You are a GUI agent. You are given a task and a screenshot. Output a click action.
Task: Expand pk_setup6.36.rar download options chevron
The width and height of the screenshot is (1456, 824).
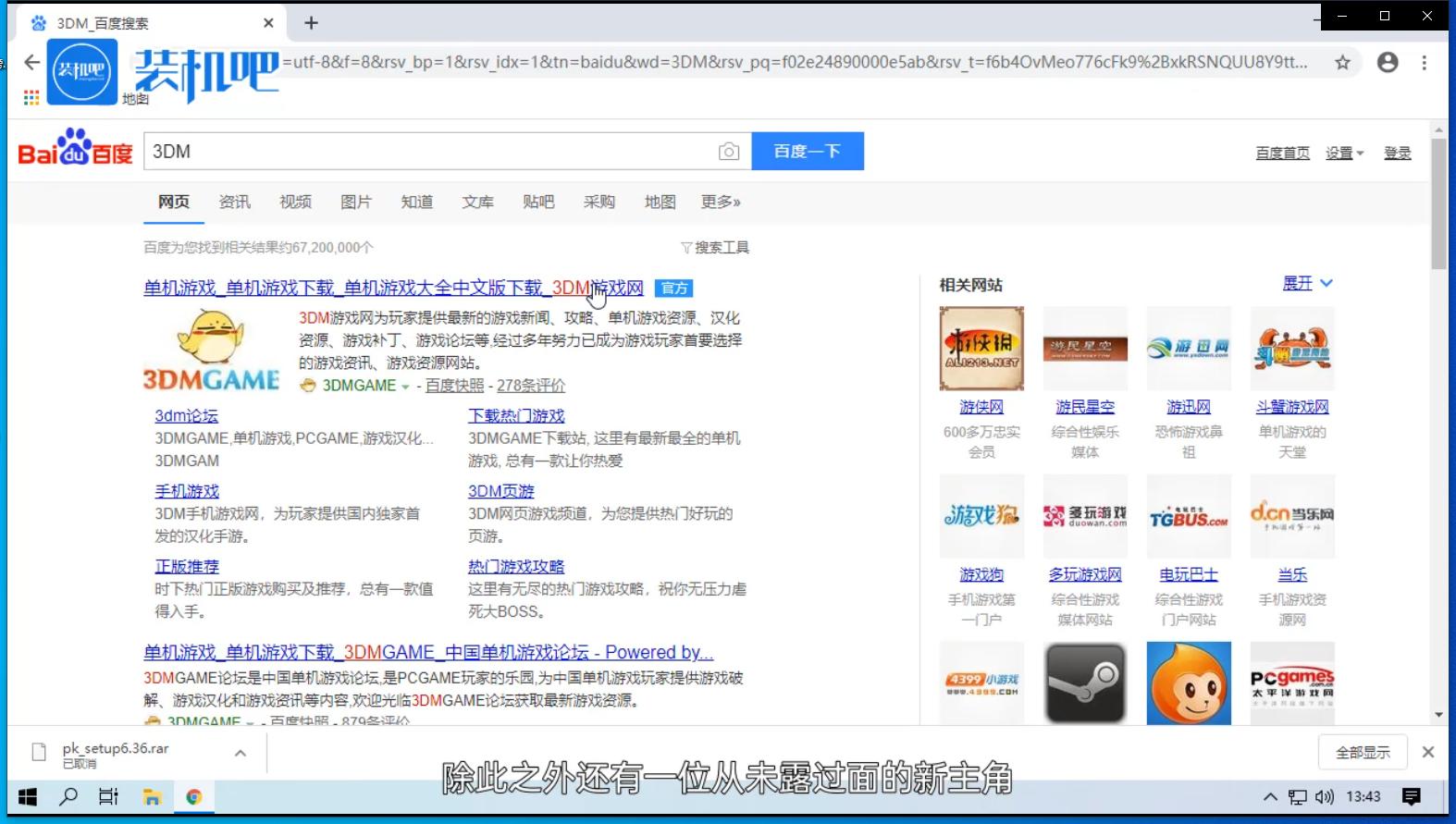click(x=241, y=753)
